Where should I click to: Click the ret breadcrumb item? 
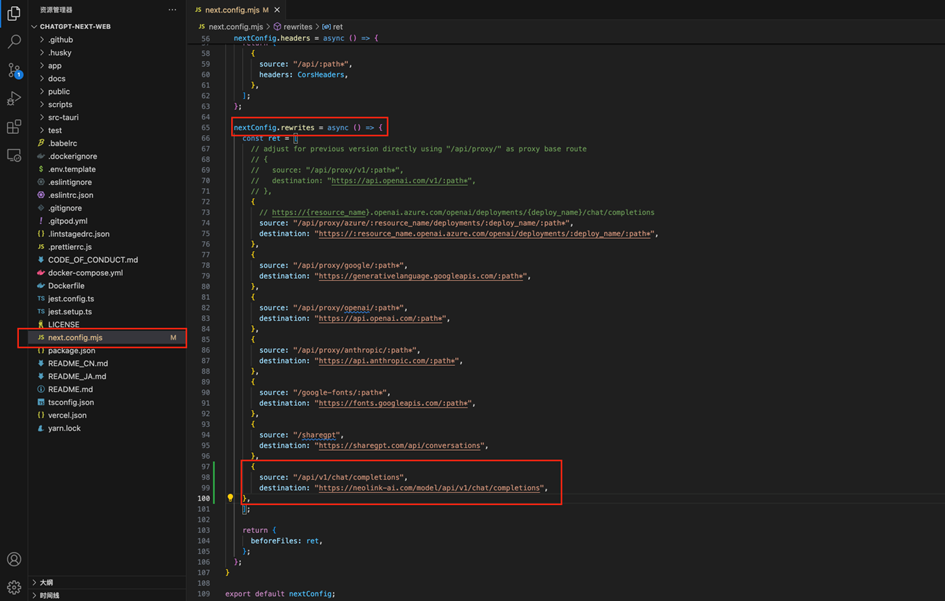[x=338, y=27]
